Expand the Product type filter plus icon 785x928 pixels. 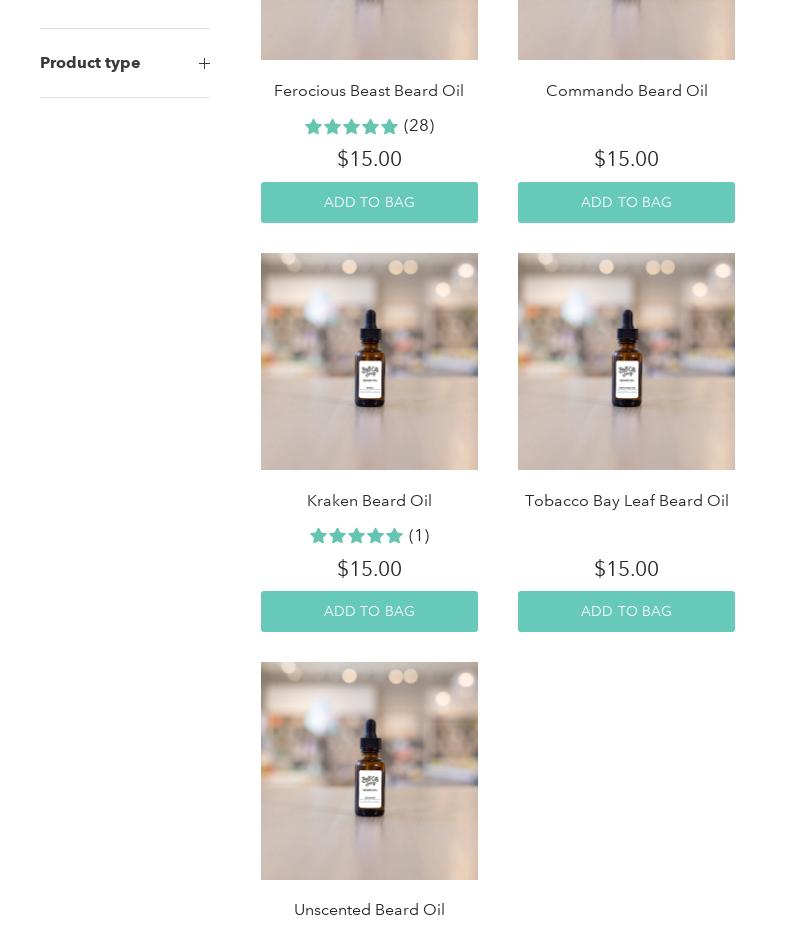(x=204, y=63)
